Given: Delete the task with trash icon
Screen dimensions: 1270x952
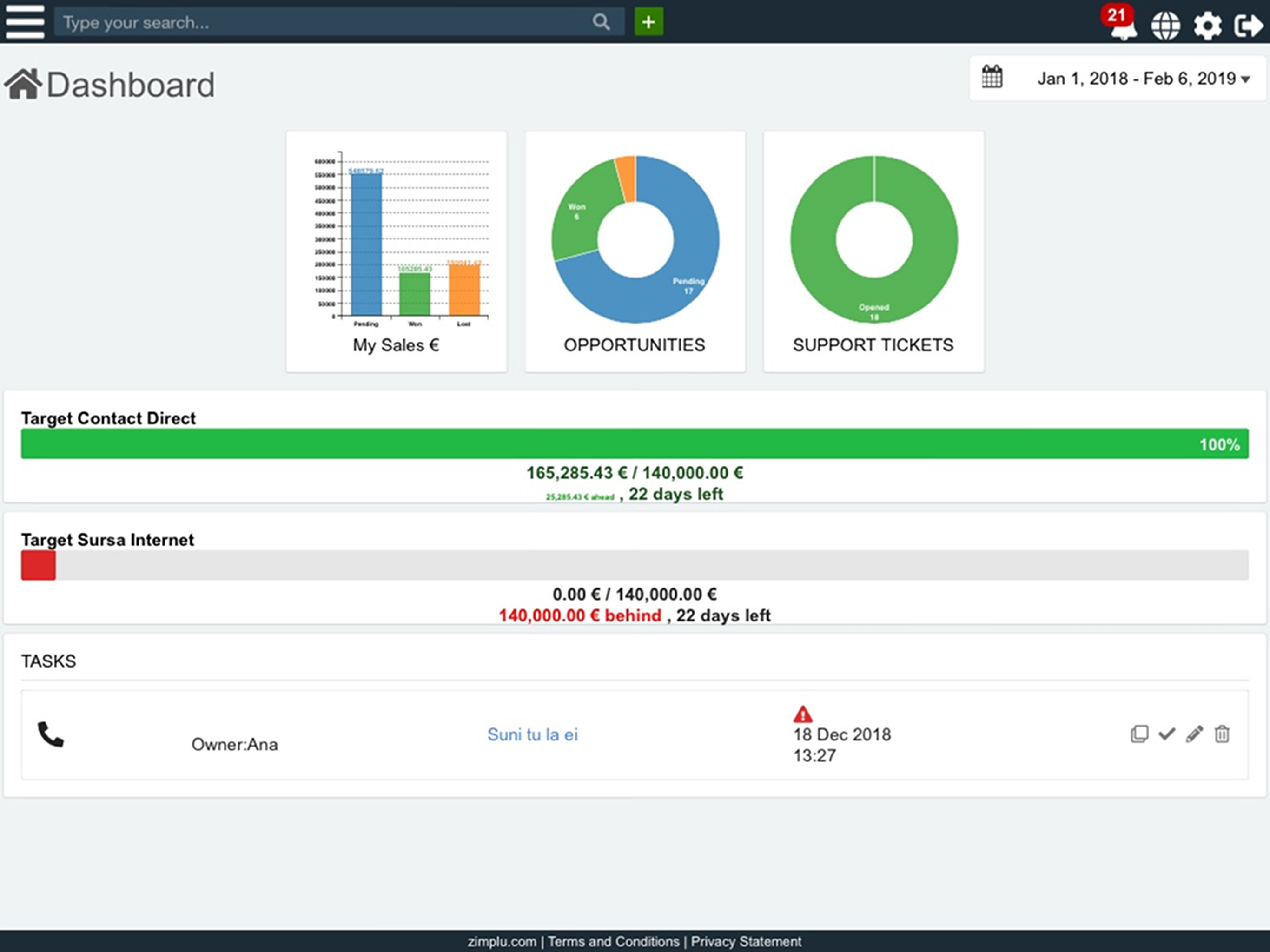Looking at the screenshot, I should [1222, 734].
